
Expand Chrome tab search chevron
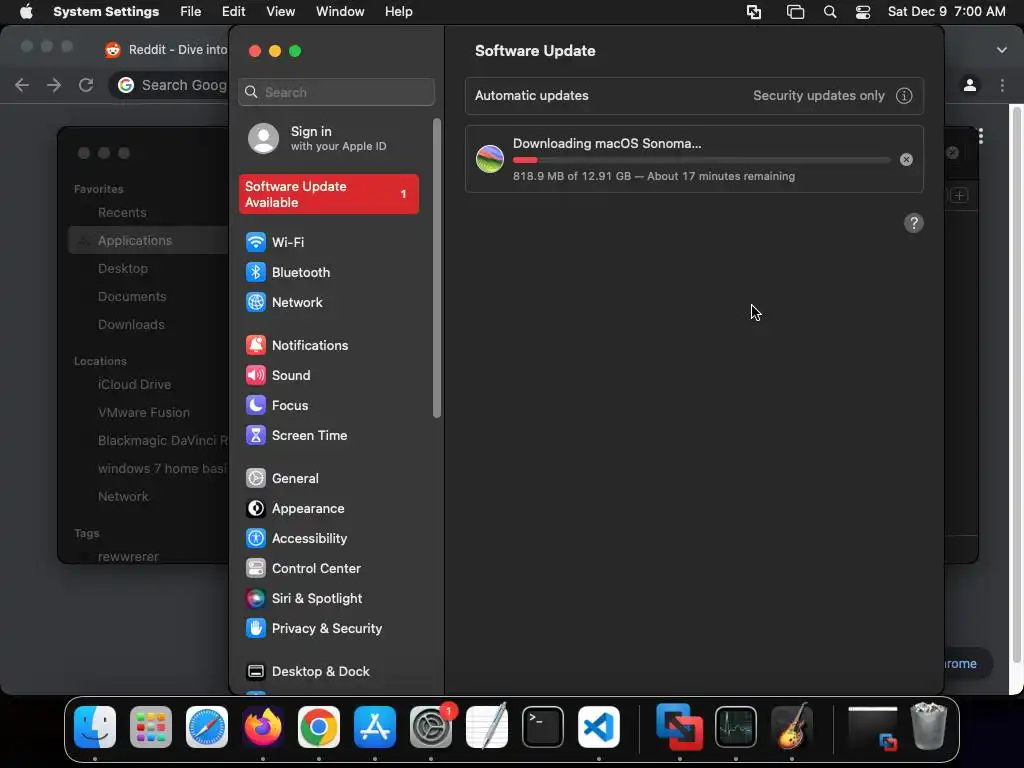tap(1002, 50)
